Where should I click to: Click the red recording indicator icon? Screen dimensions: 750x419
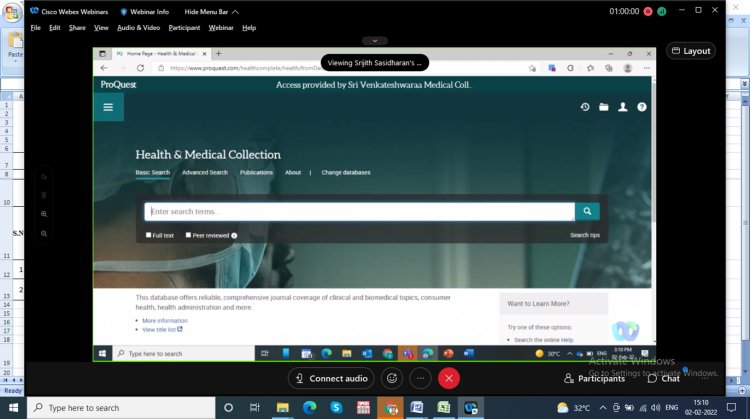[x=648, y=11]
